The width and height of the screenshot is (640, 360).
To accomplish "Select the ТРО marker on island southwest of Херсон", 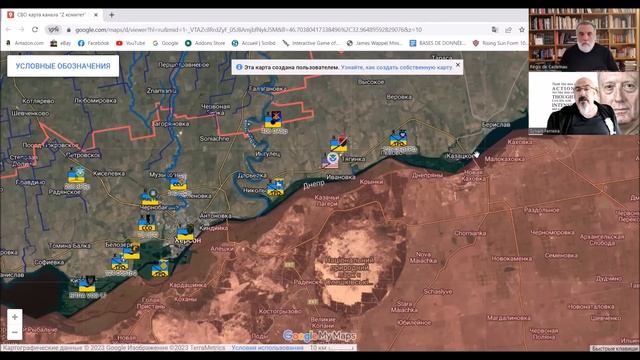I will tap(160, 269).
